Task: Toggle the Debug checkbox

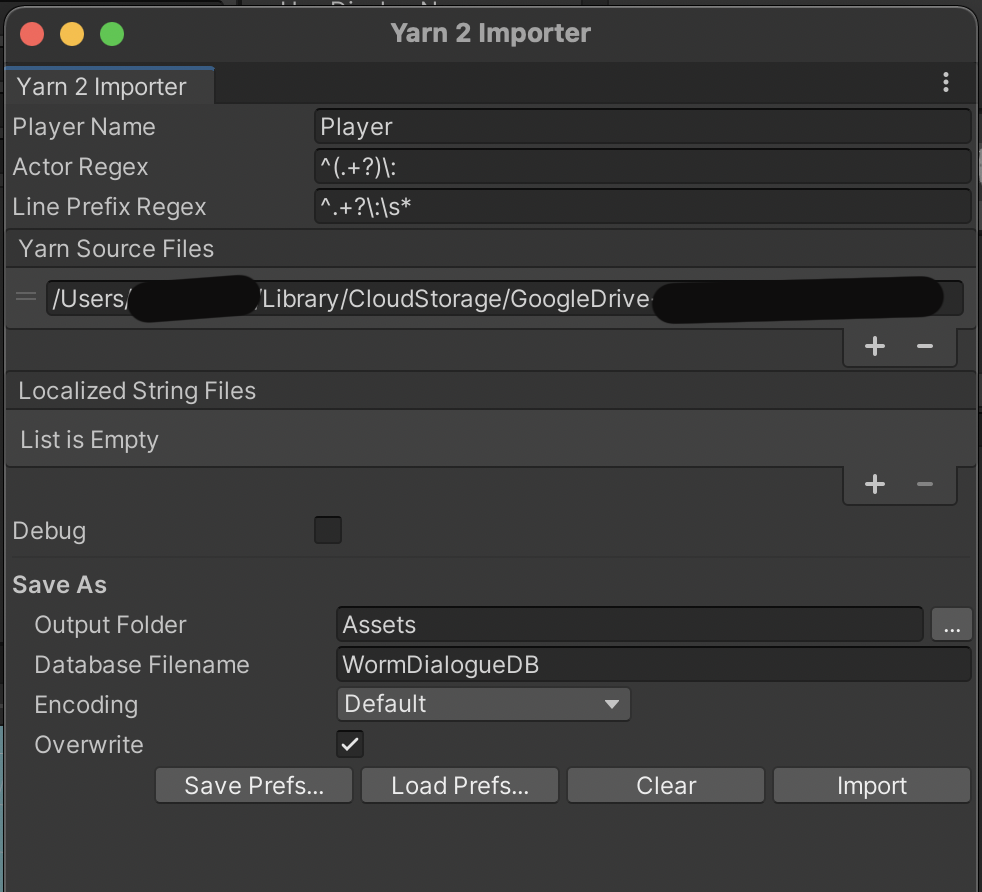Action: [x=328, y=530]
